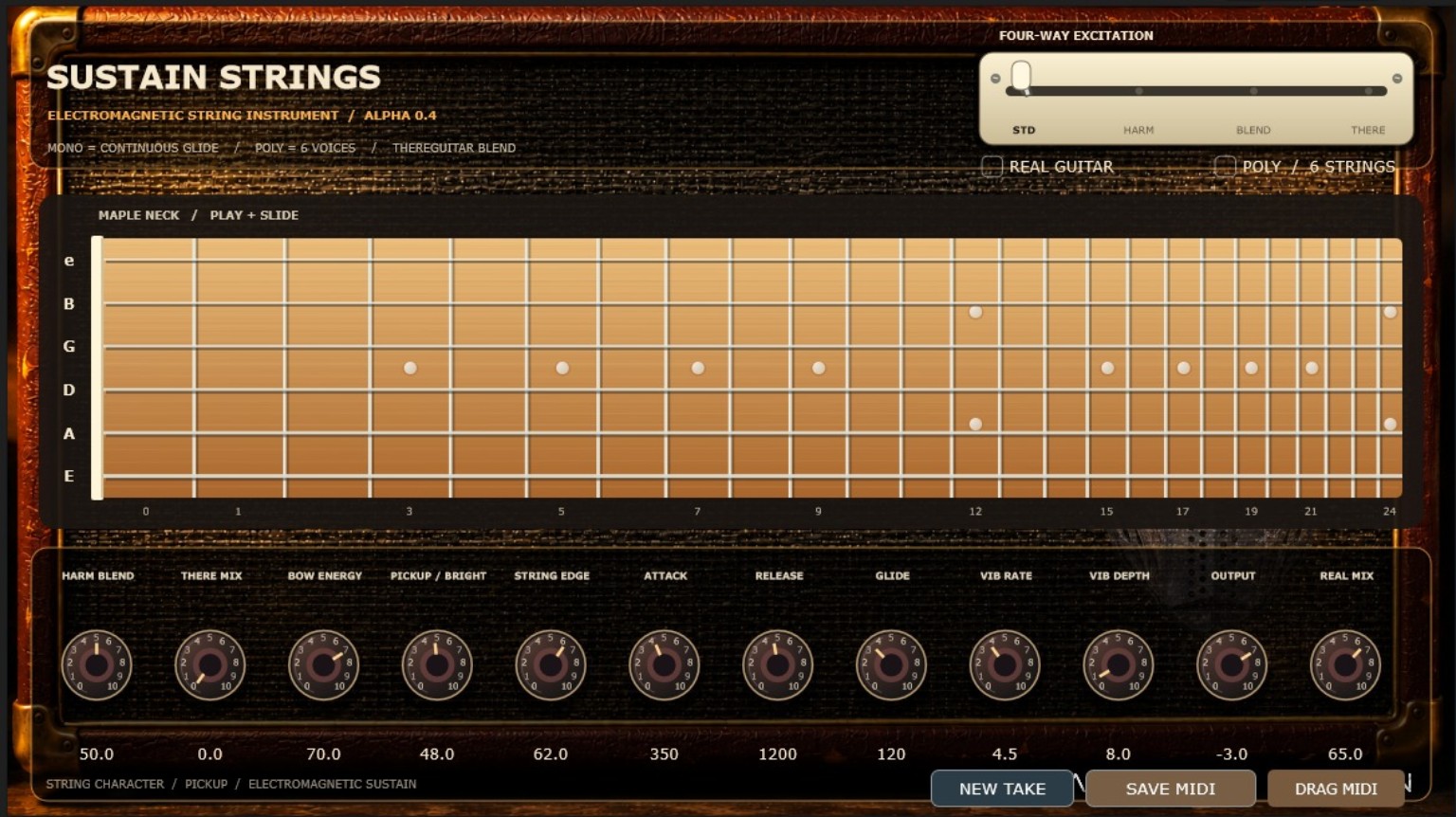Select the REAL MIX knob
The image size is (1456, 817).
coord(1345,664)
